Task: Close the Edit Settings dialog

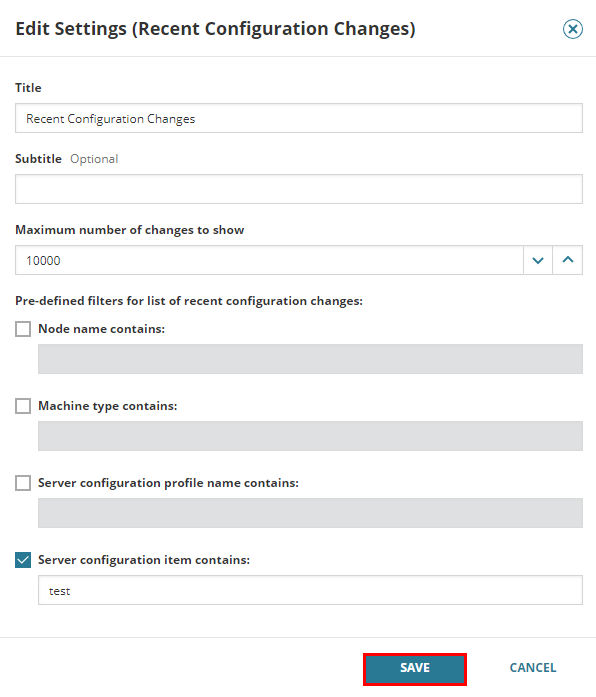Action: click(x=572, y=29)
